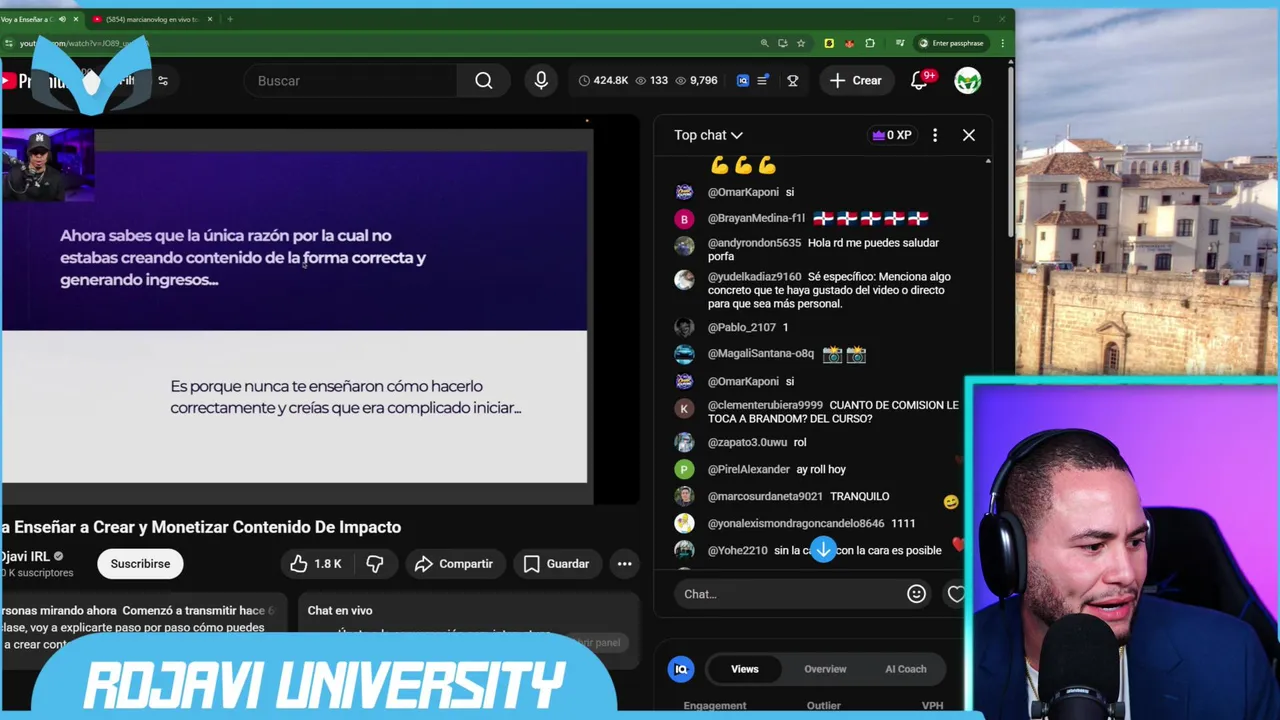Open the notifications bell
Screen dimensions: 1280x720
(919, 81)
